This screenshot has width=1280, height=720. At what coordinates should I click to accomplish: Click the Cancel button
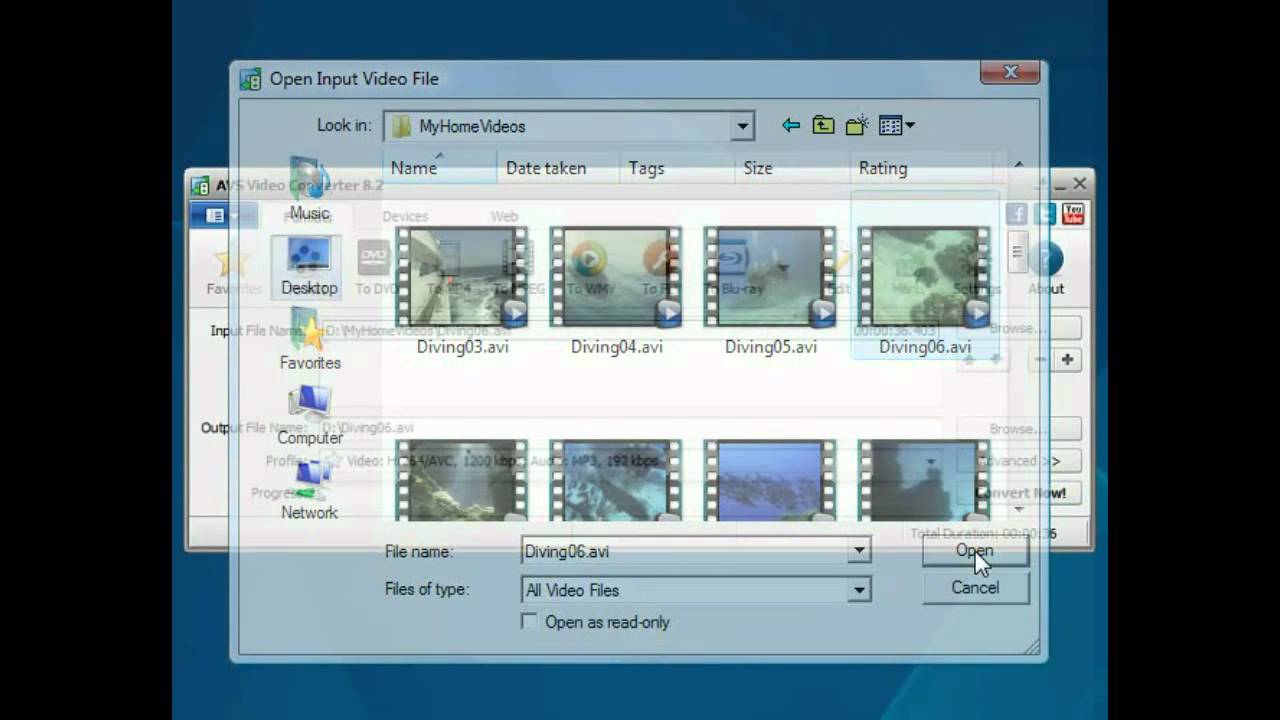(975, 588)
